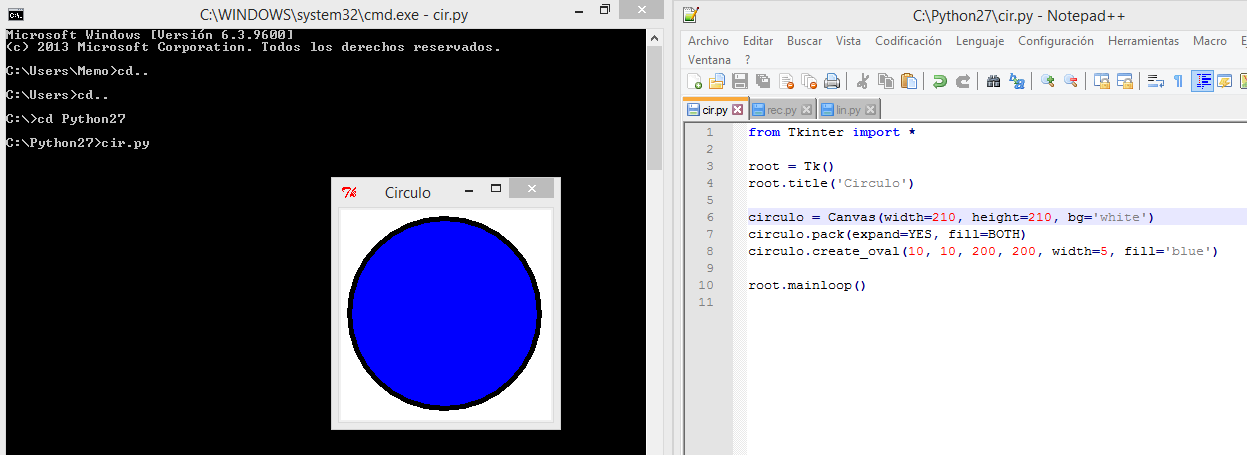Click the circulo.create_oval code line
The width and height of the screenshot is (1247, 455).
(x=983, y=251)
